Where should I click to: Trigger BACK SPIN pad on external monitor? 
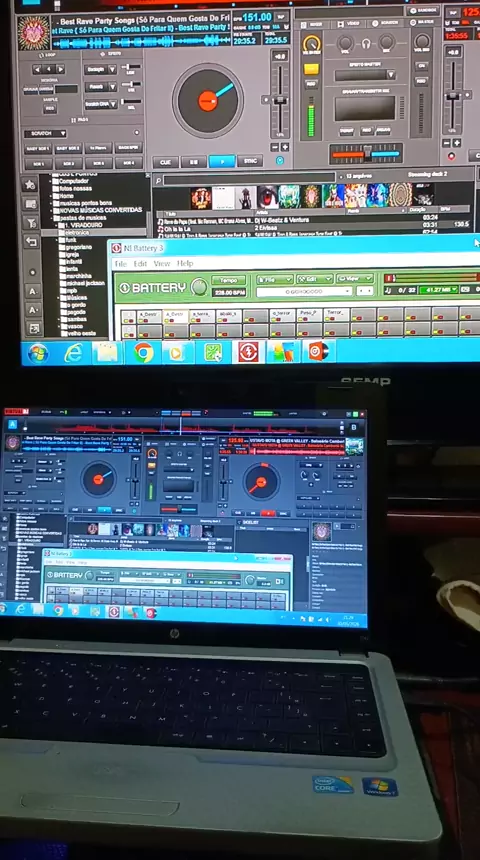(129, 148)
